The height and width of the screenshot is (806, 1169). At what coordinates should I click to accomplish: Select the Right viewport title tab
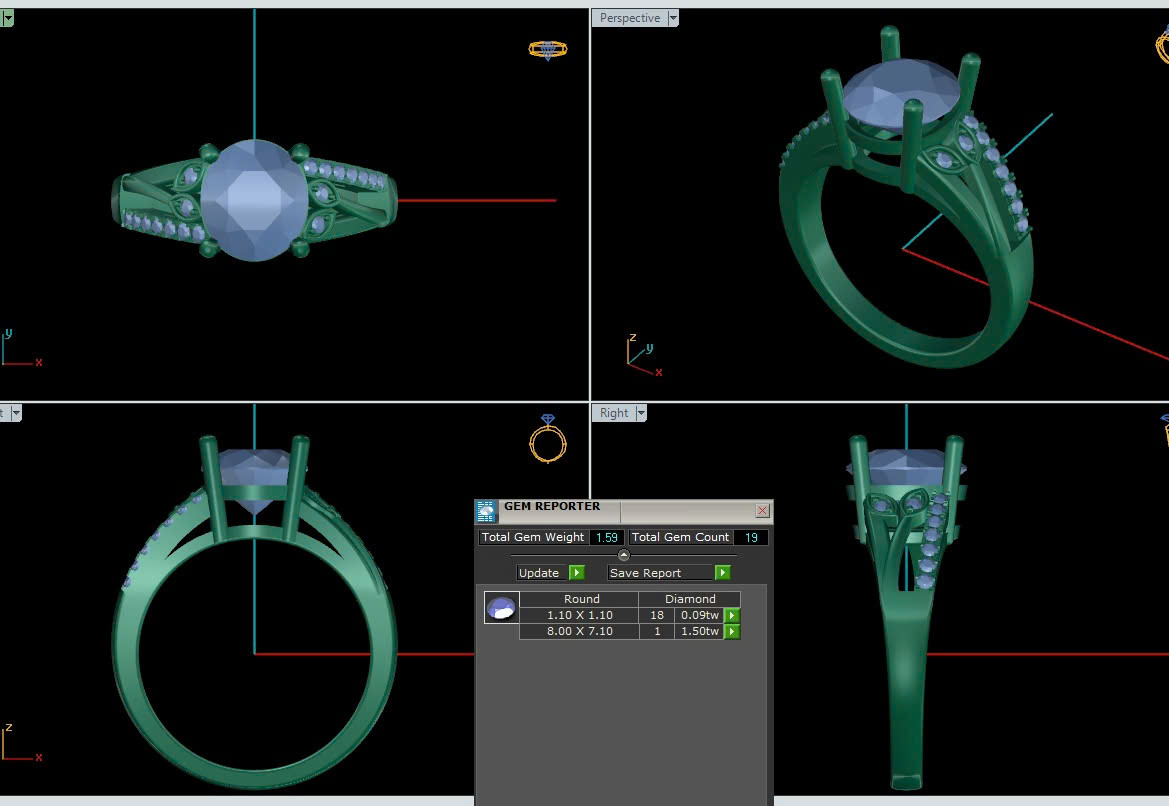tap(614, 413)
